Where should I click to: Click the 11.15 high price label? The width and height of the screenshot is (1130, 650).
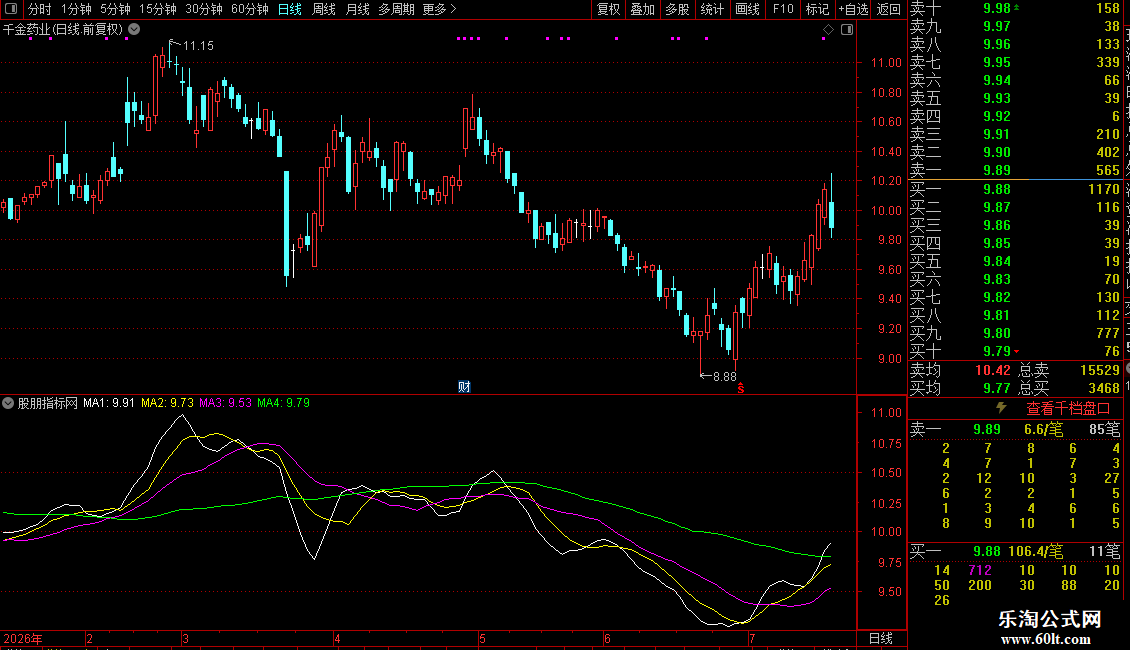198,45
